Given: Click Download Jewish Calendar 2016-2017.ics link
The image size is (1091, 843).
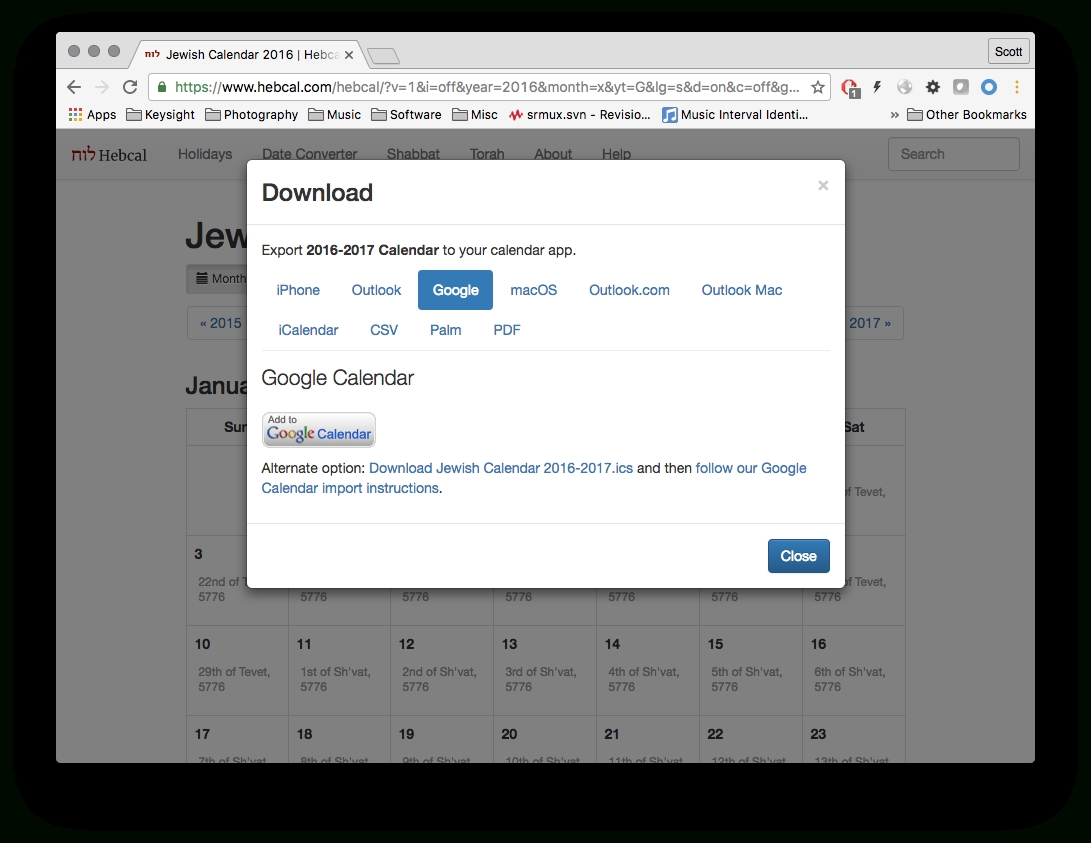Looking at the screenshot, I should 501,468.
